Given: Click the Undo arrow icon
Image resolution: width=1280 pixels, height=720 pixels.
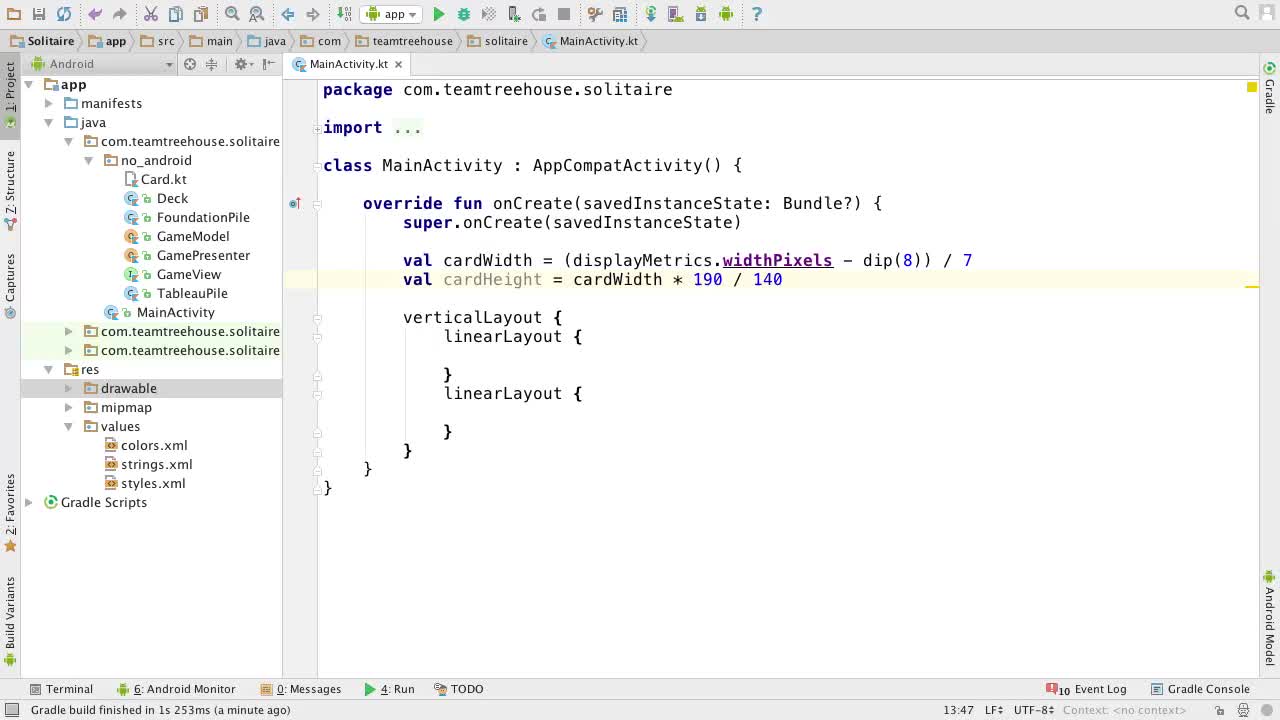Looking at the screenshot, I should (95, 14).
